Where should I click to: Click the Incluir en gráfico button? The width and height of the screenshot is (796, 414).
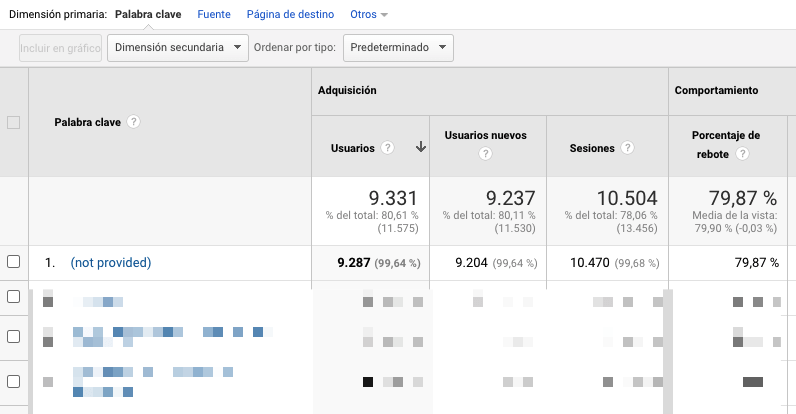[60, 48]
